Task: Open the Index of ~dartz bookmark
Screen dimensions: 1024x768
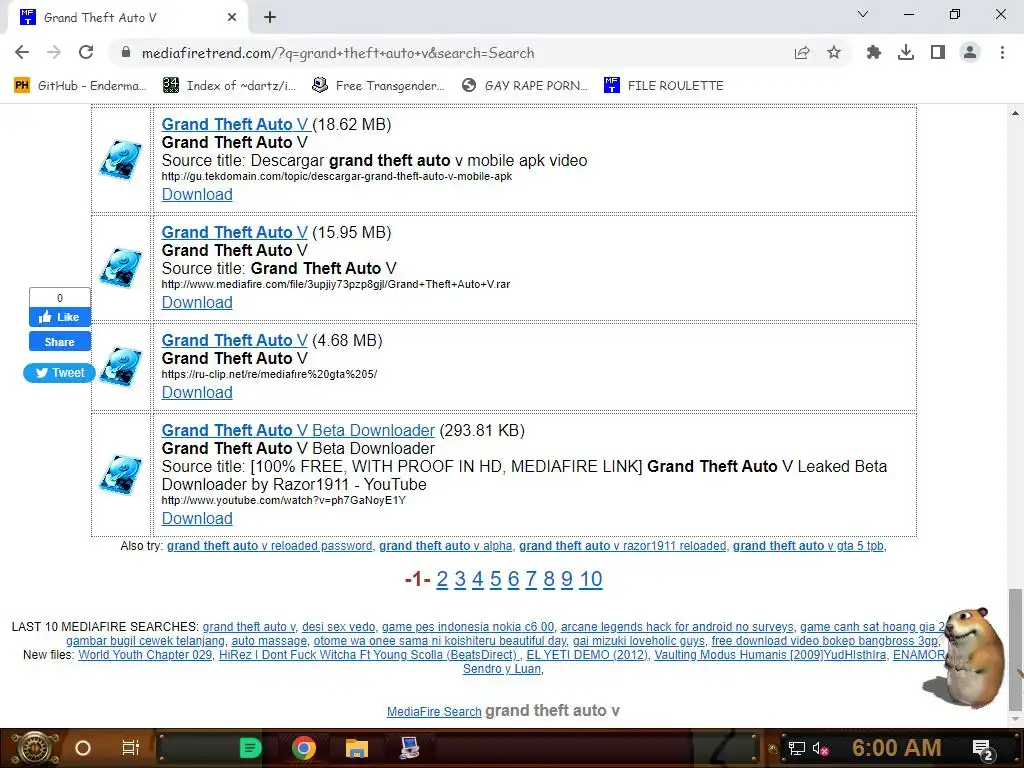Action: click(x=230, y=86)
